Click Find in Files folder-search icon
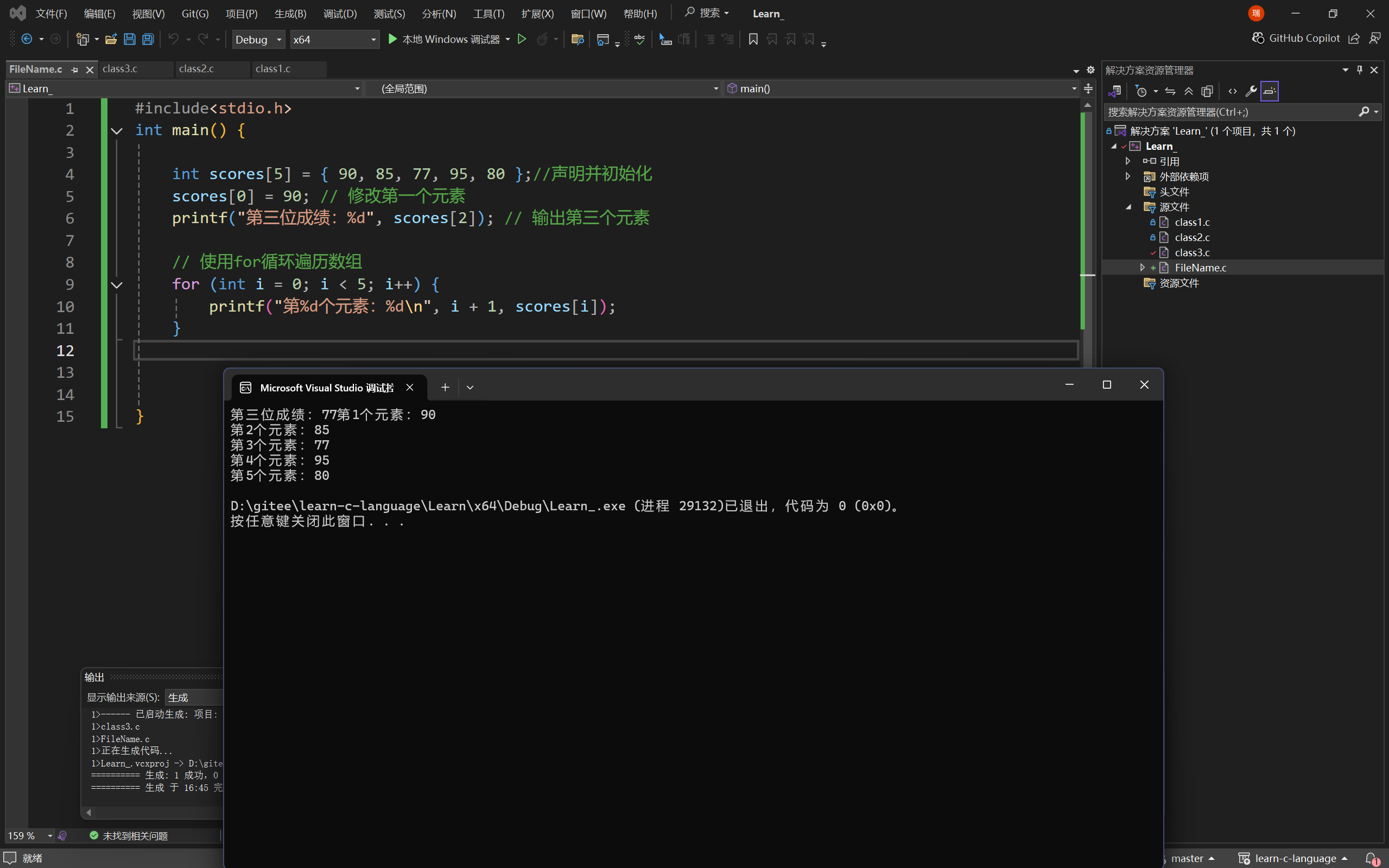1389x868 pixels. [x=578, y=39]
